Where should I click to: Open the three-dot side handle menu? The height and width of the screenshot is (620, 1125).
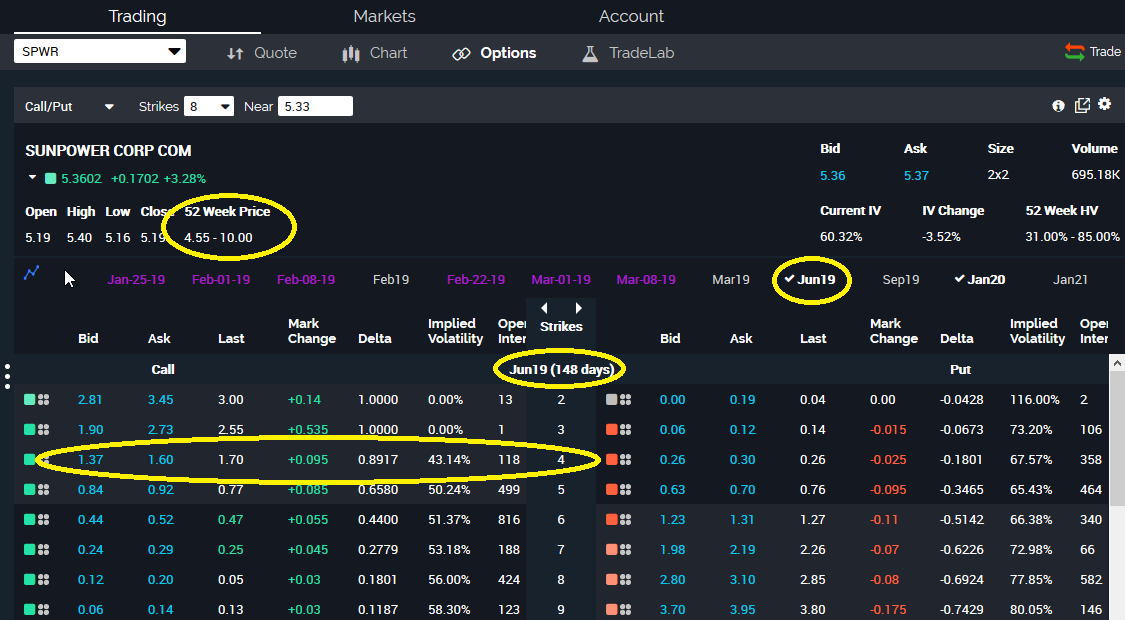point(7,376)
